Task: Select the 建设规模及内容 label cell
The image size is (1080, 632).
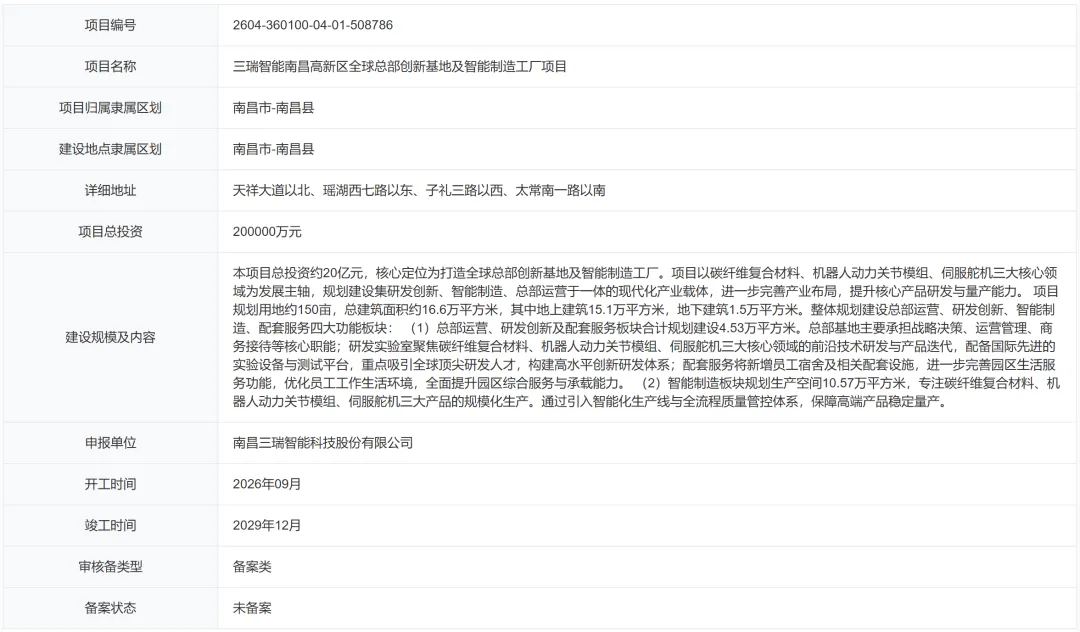Action: point(110,337)
